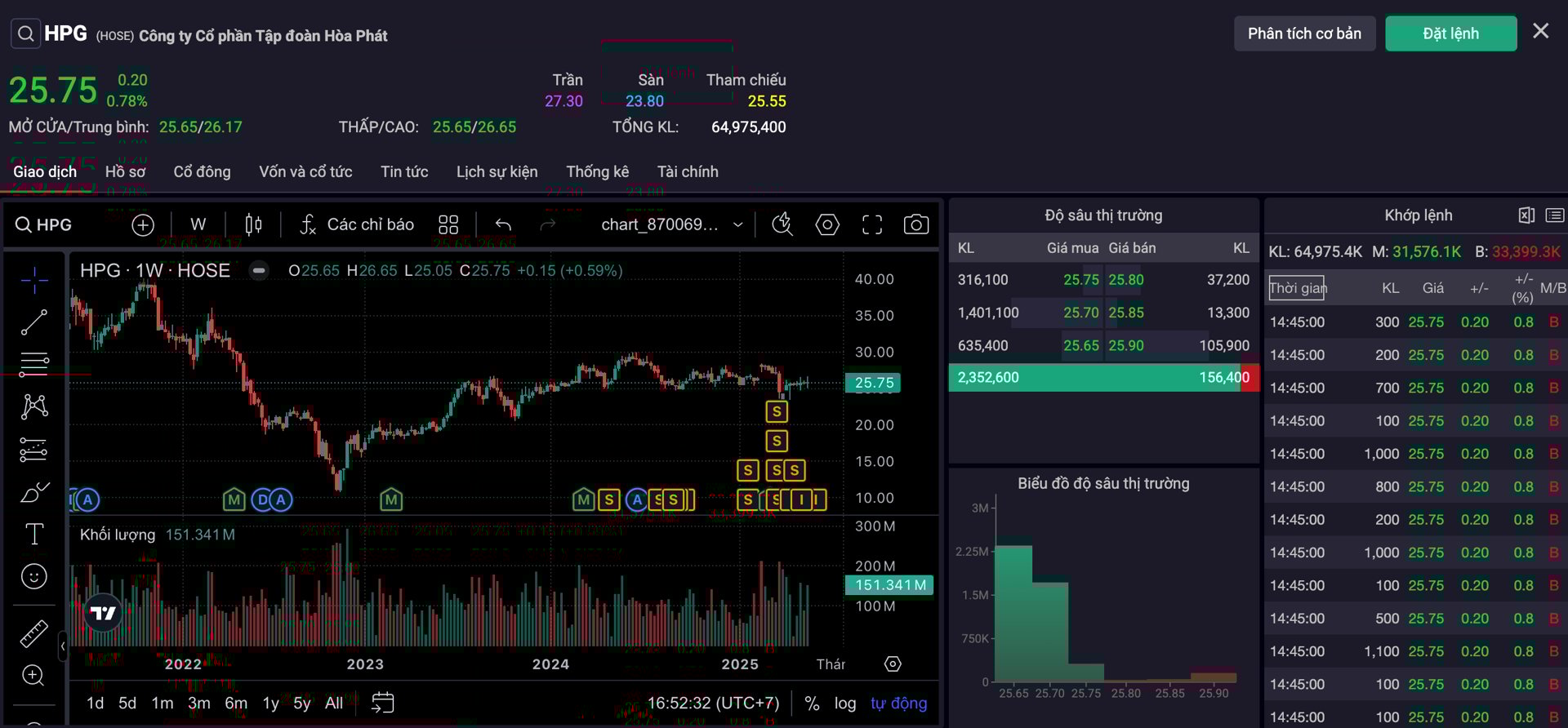The width and height of the screenshot is (1568, 728).
Task: Select the ask price 25.80 in order book
Action: coord(1126,280)
